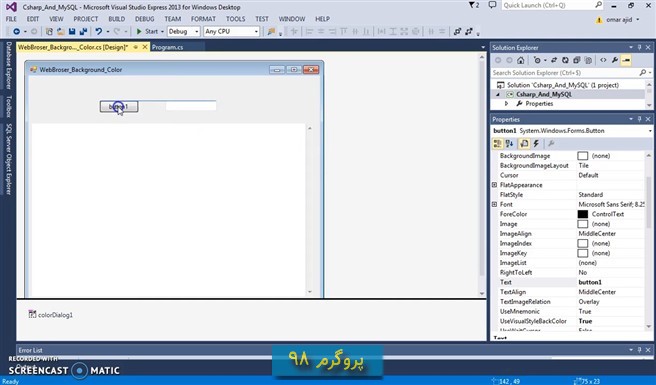Viewport: 656px width, 385px height.
Task: Expand the Font property group
Action: coord(494,204)
